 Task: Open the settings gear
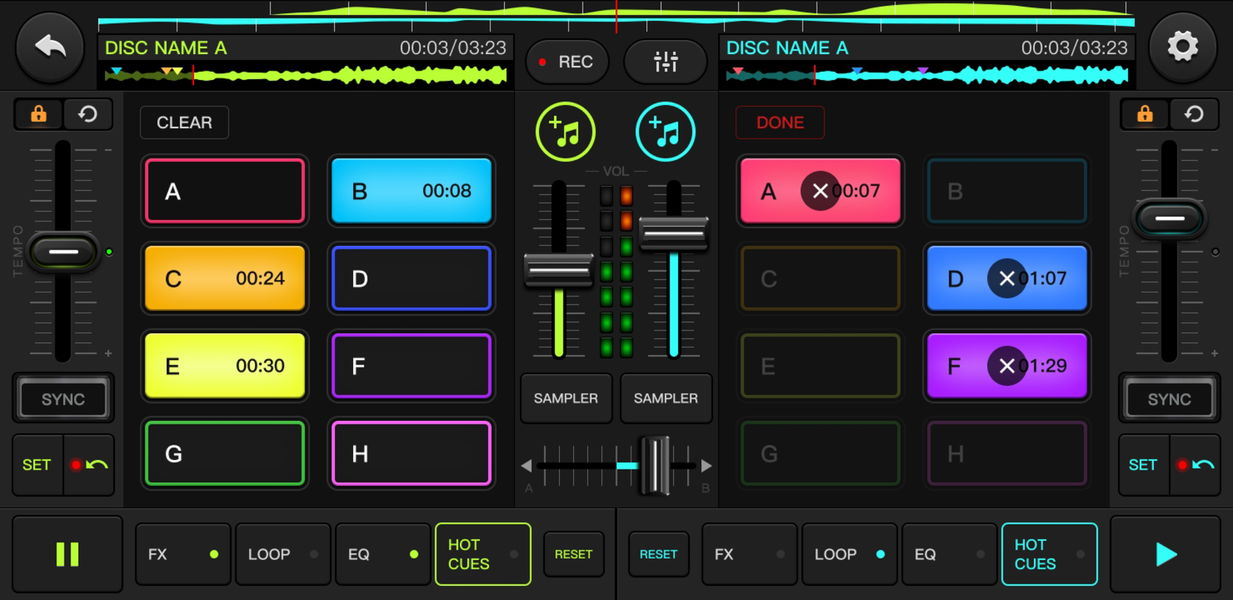1183,47
